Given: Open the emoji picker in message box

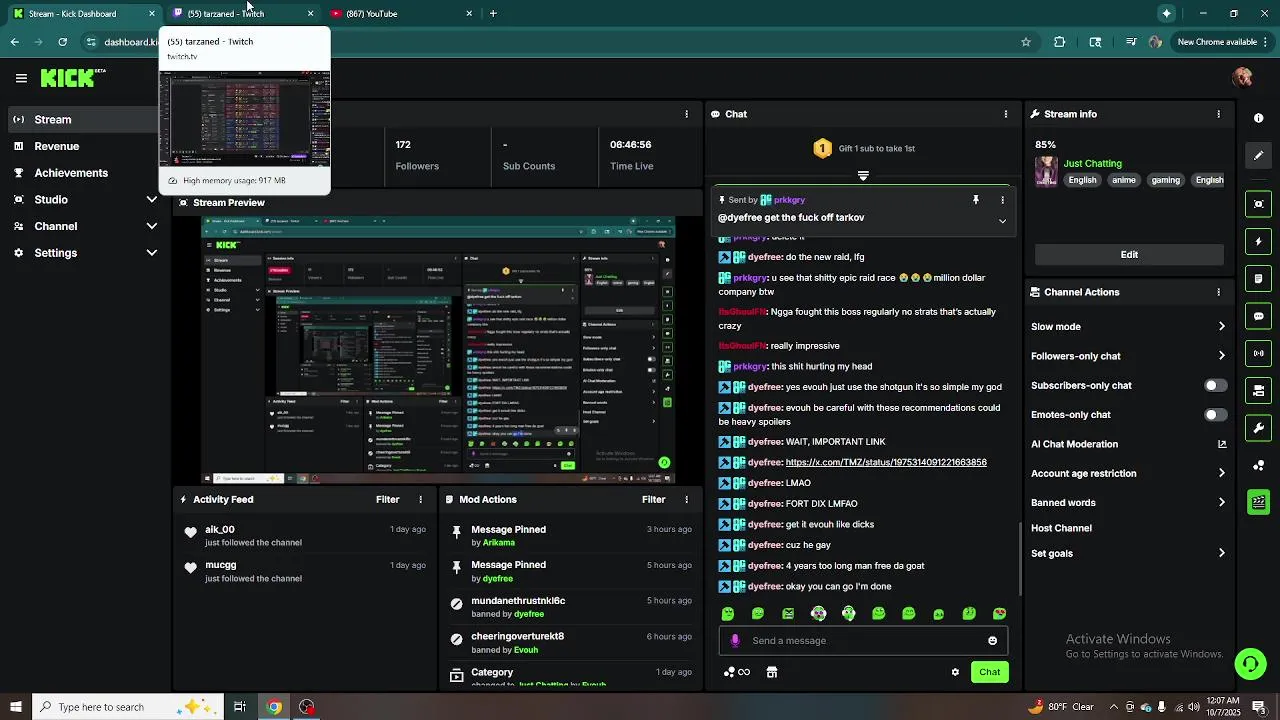Looking at the screenshot, I should [992, 641].
